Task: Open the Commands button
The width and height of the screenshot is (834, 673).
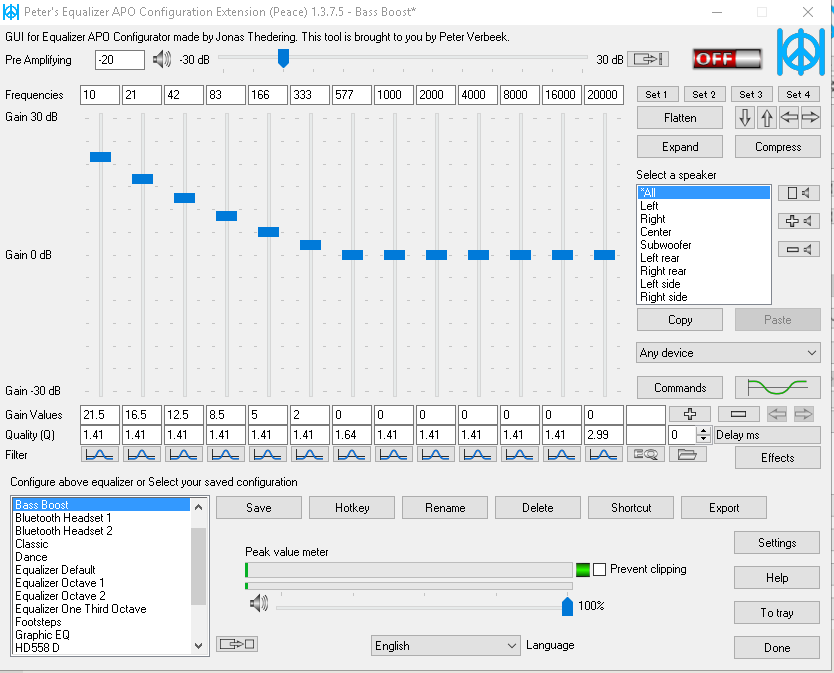Action: point(680,388)
